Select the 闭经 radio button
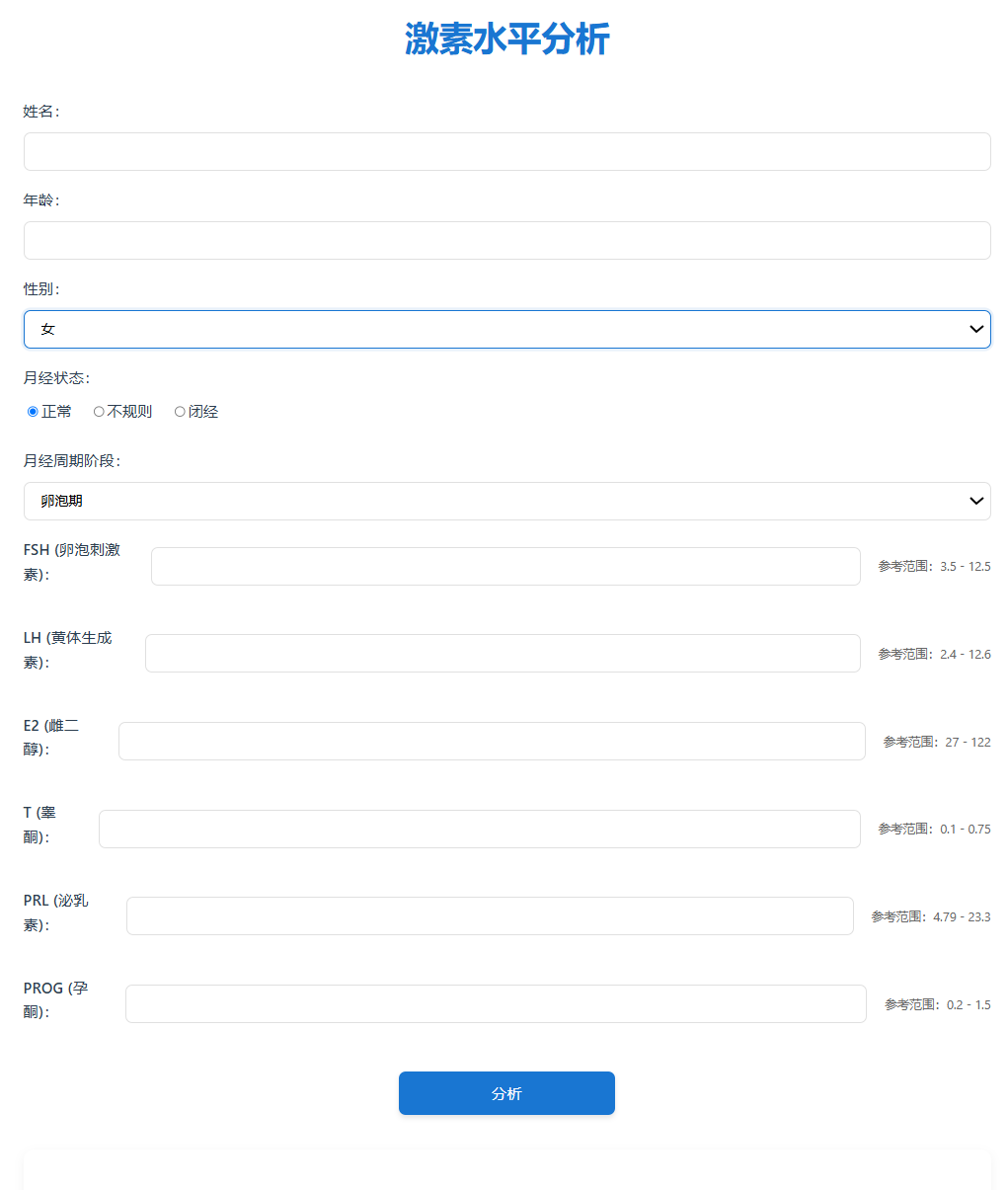This screenshot has width=1008, height=1190. (180, 412)
